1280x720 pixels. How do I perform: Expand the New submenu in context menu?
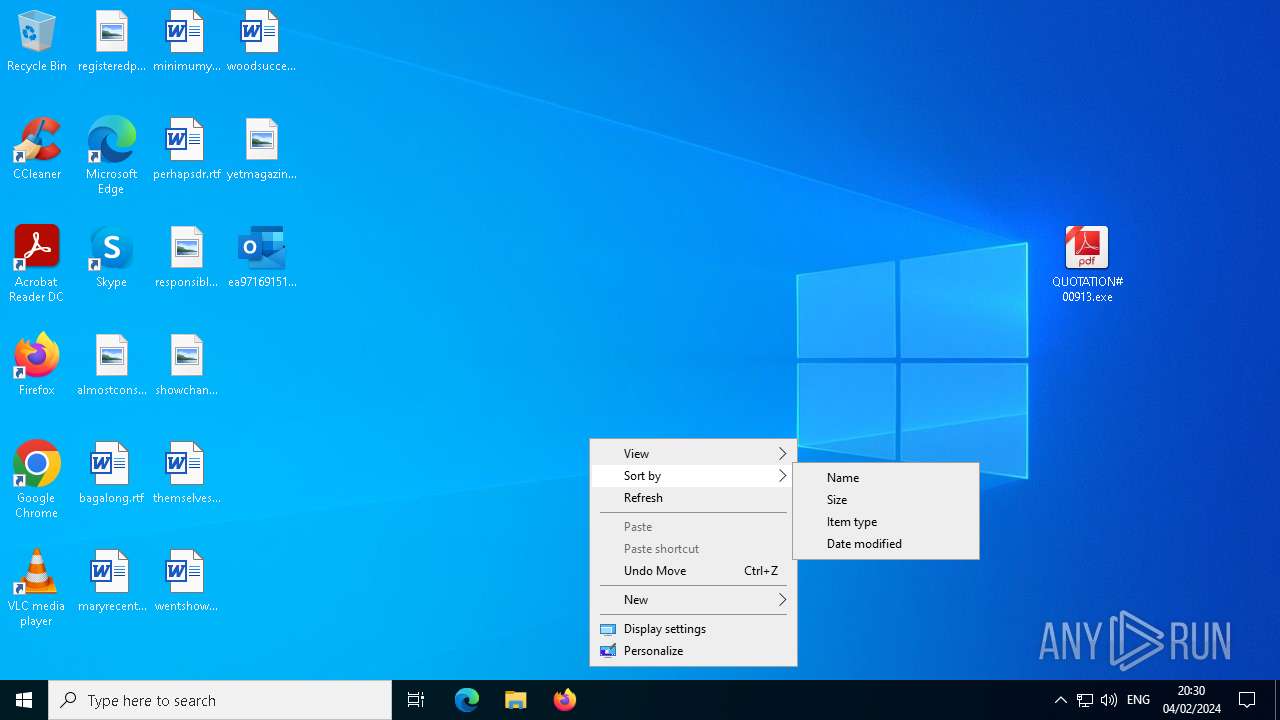[693, 600]
